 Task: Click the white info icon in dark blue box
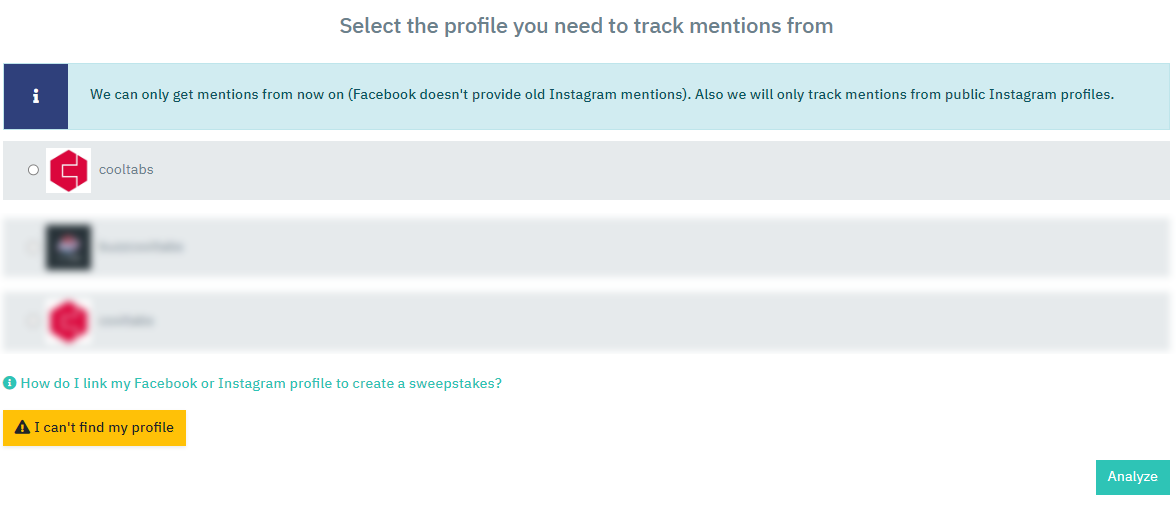(35, 97)
